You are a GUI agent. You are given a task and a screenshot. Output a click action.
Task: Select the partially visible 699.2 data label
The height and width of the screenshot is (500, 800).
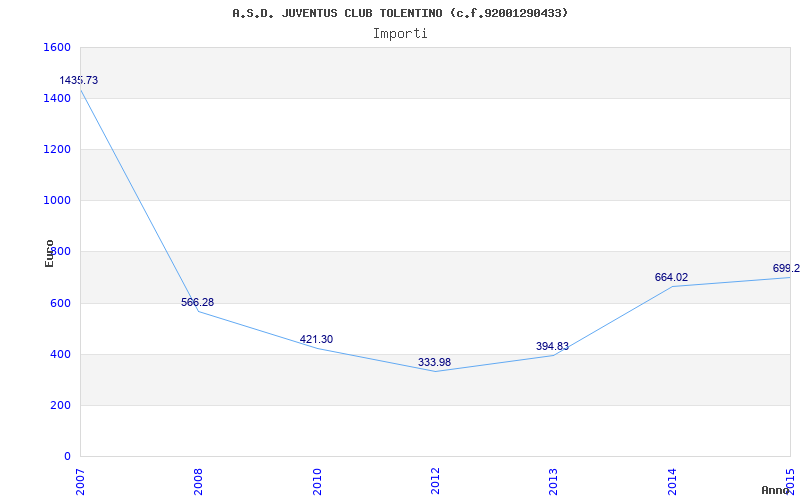coord(786,268)
